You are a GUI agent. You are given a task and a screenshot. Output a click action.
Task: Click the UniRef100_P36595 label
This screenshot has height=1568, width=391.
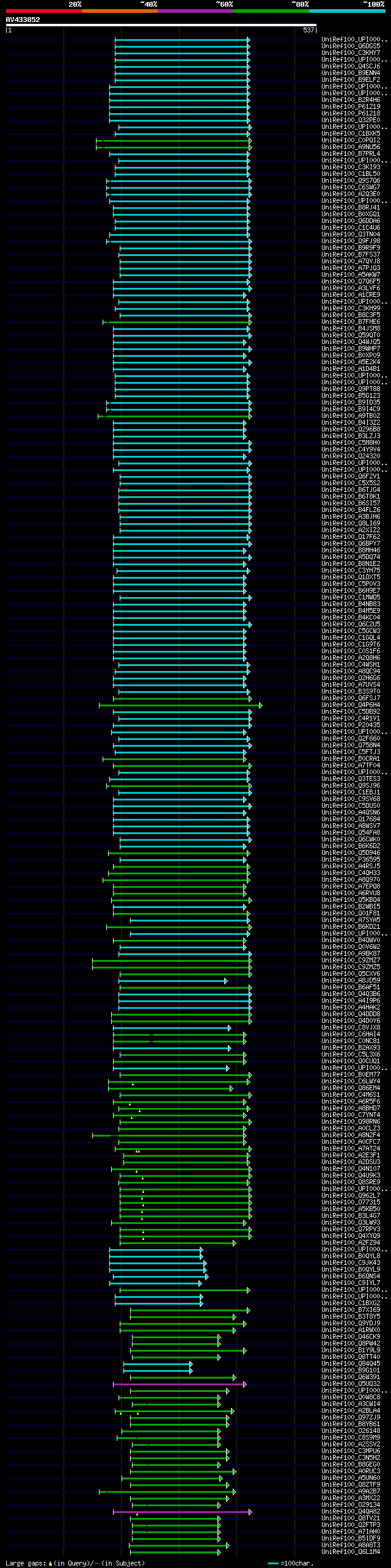[x=351, y=860]
